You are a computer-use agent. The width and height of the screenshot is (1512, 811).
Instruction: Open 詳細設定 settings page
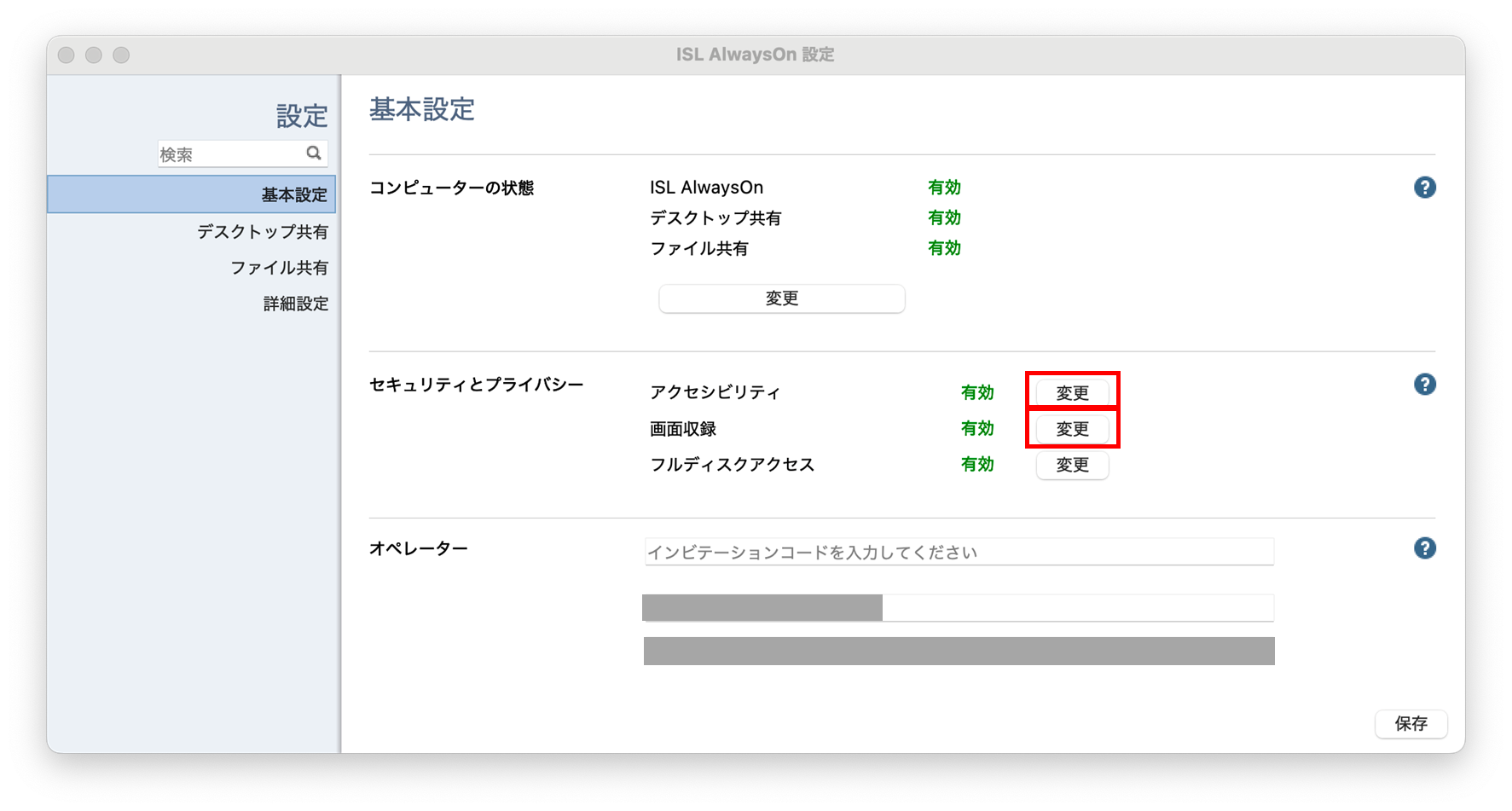tap(295, 304)
